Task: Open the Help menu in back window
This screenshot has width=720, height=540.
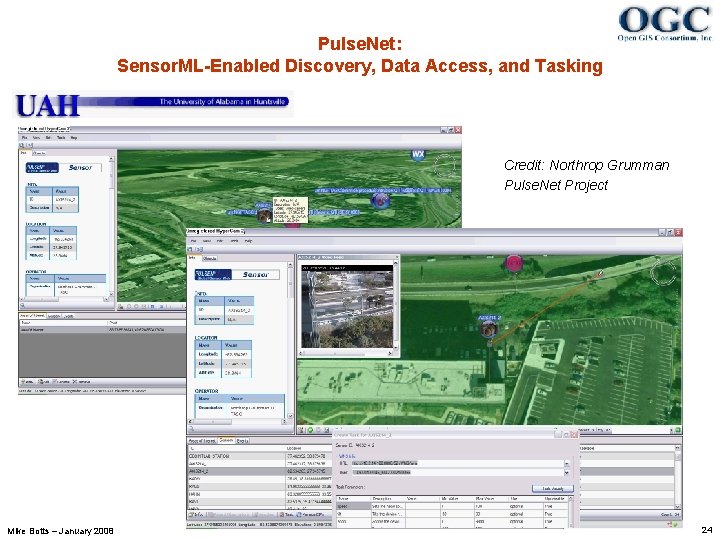Action: [74, 137]
